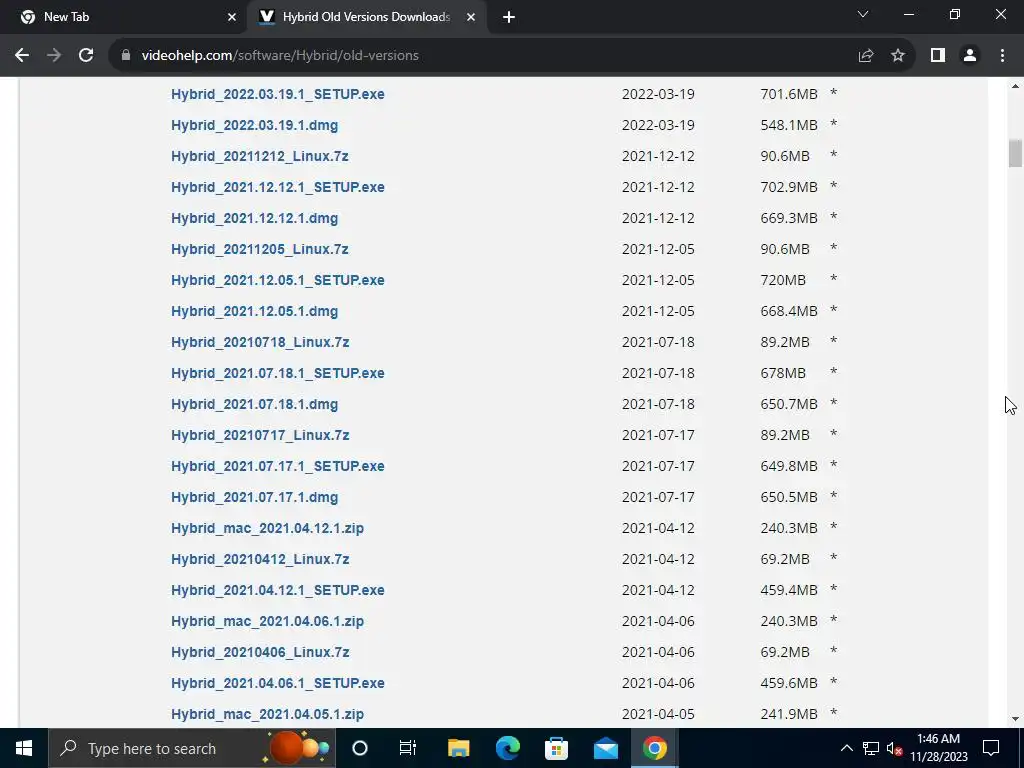The image size is (1024, 768).
Task: Download Hybrid_2021.12.12.1_SETUP.exe
Action: pyautogui.click(x=278, y=187)
